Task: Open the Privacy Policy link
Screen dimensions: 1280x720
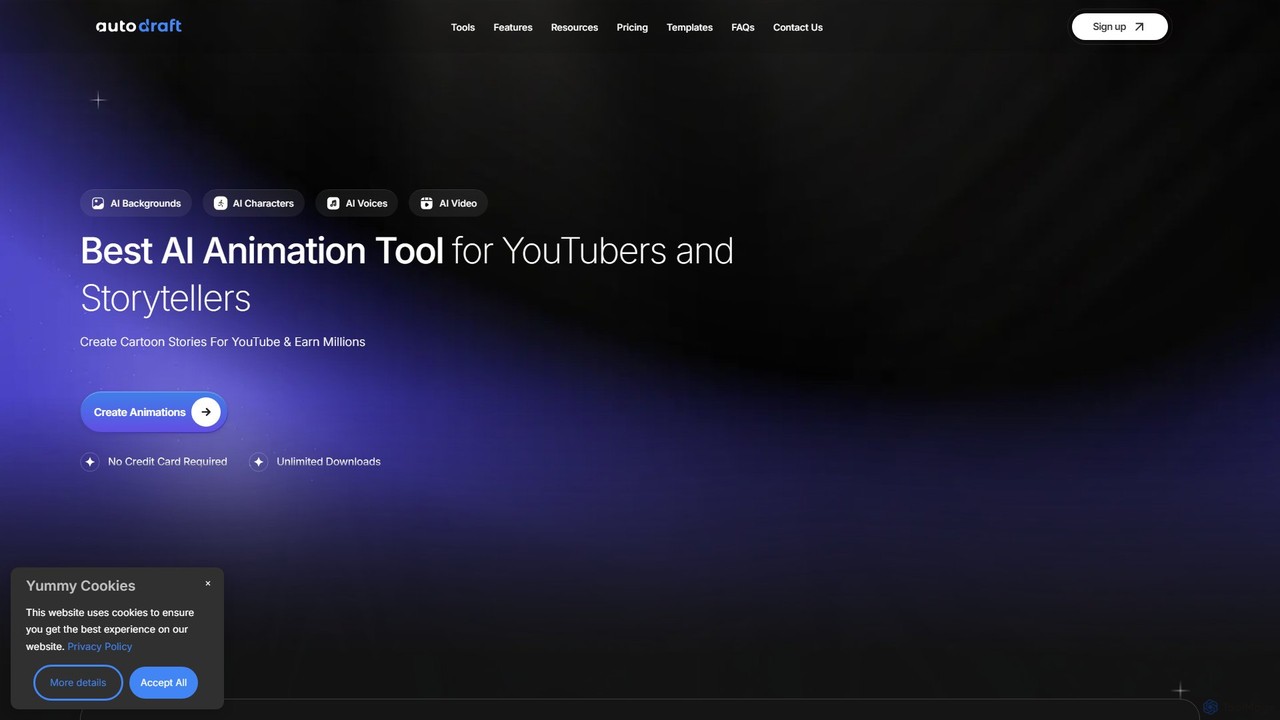Action: [x=100, y=647]
